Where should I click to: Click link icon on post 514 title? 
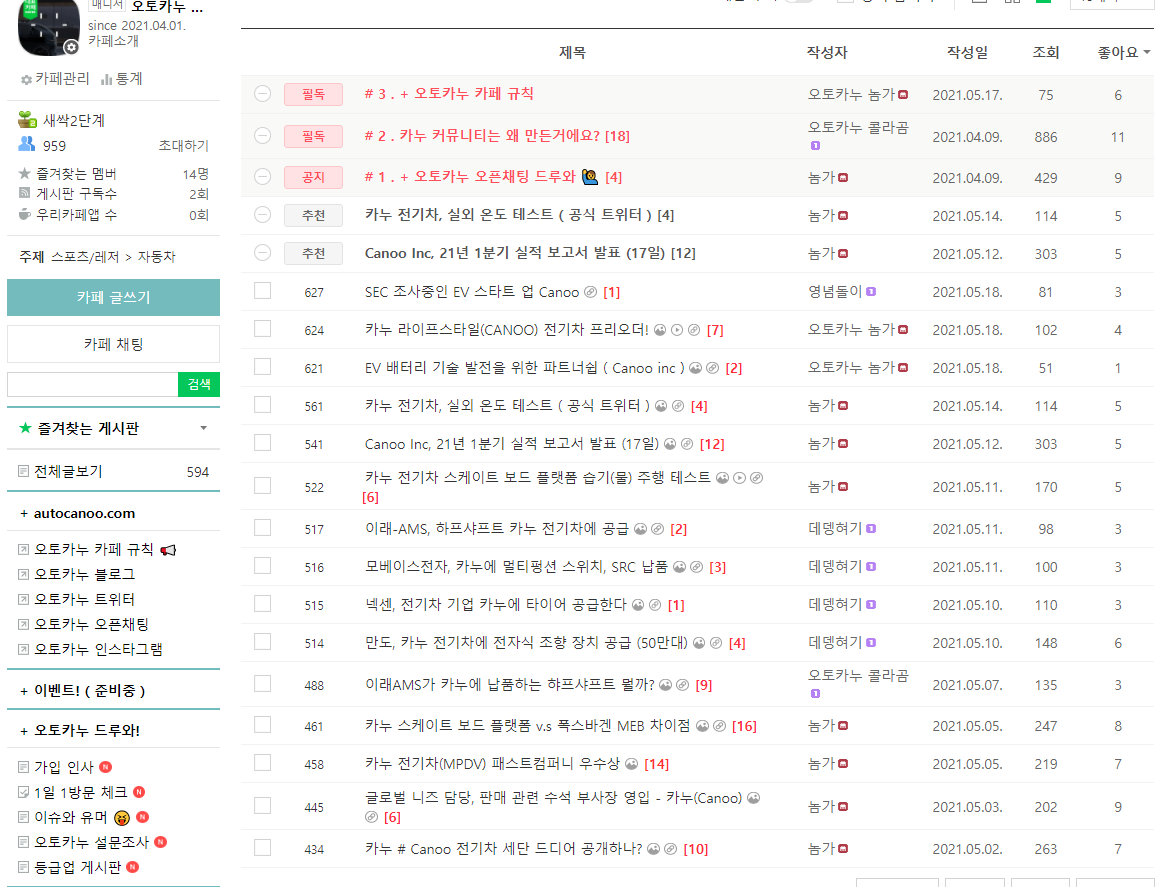(x=716, y=643)
